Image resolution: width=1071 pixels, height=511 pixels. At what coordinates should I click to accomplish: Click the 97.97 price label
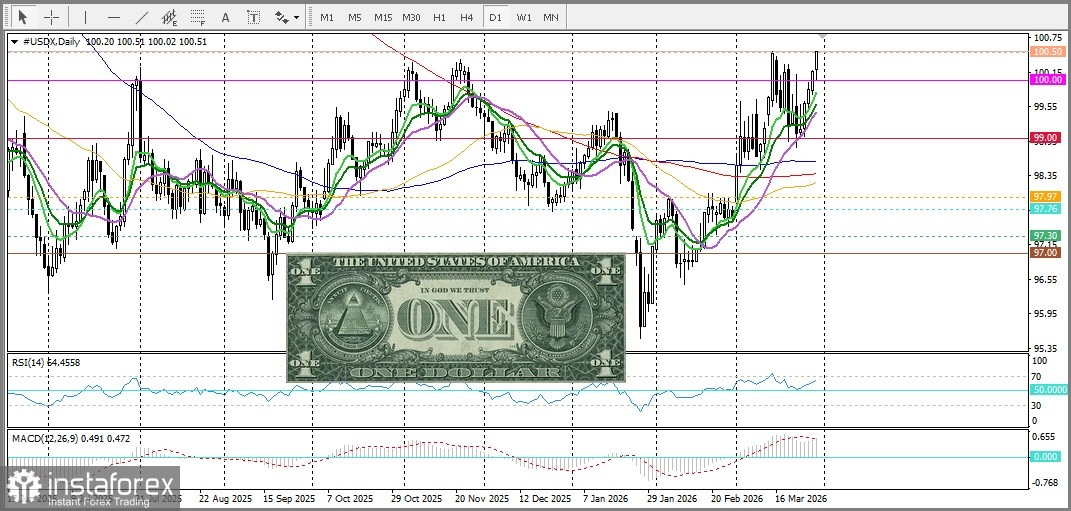[x=1046, y=197]
